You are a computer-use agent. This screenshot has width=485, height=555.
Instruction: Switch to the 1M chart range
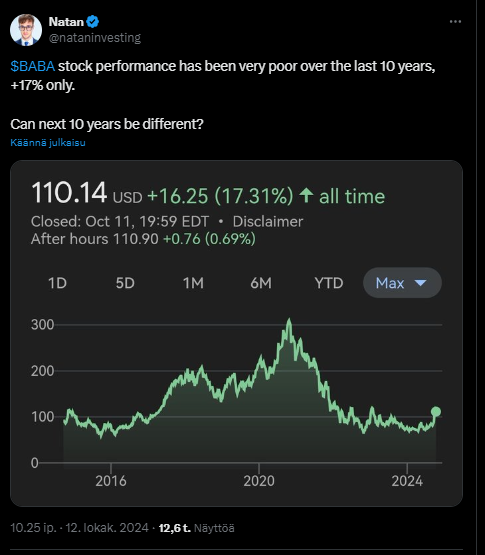click(x=193, y=283)
